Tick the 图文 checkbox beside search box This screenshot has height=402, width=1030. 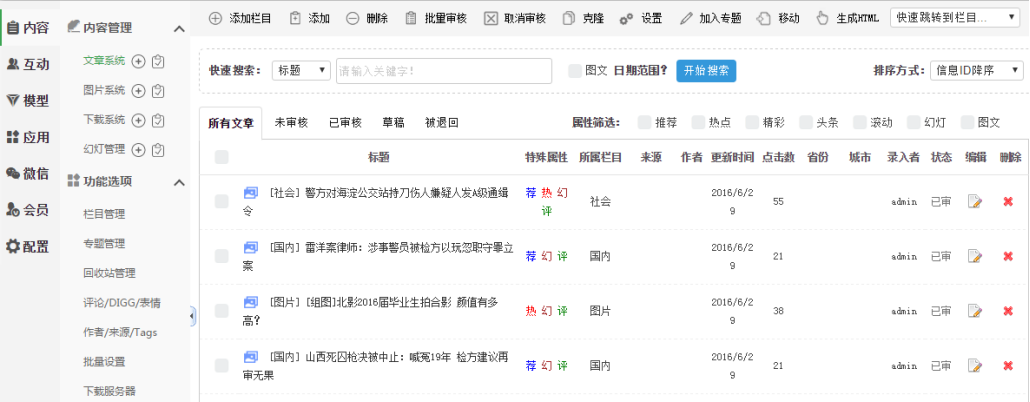[574, 71]
